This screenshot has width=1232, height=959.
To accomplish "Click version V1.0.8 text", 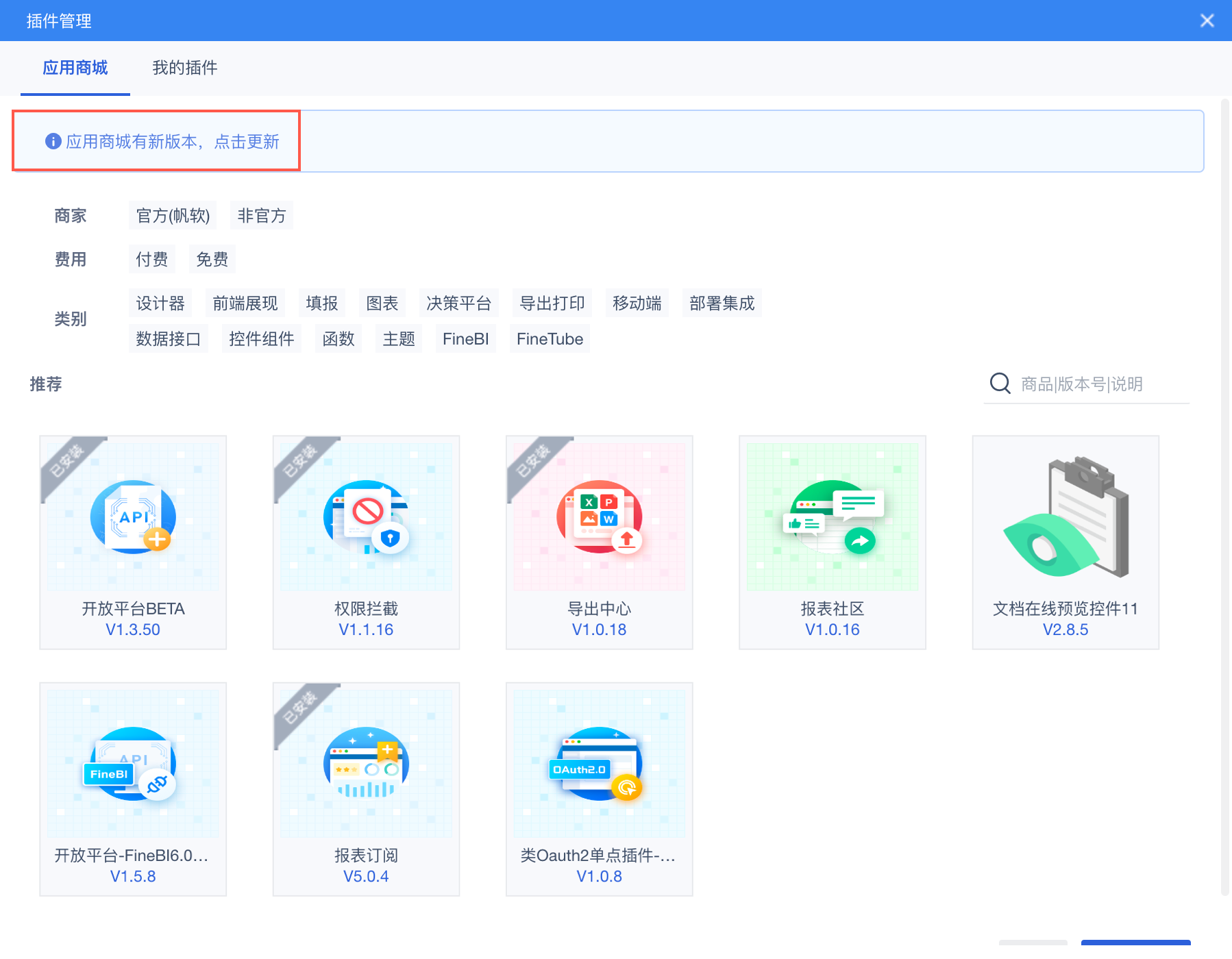I will [x=600, y=876].
